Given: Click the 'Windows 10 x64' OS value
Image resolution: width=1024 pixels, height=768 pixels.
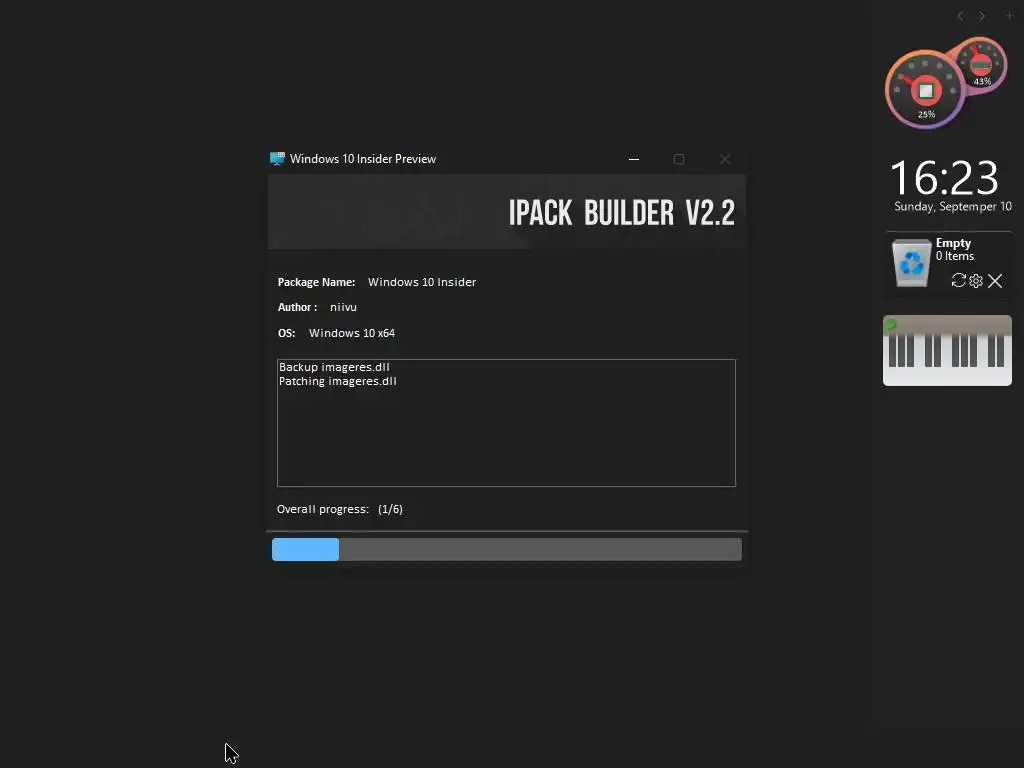Looking at the screenshot, I should click(x=352, y=333).
